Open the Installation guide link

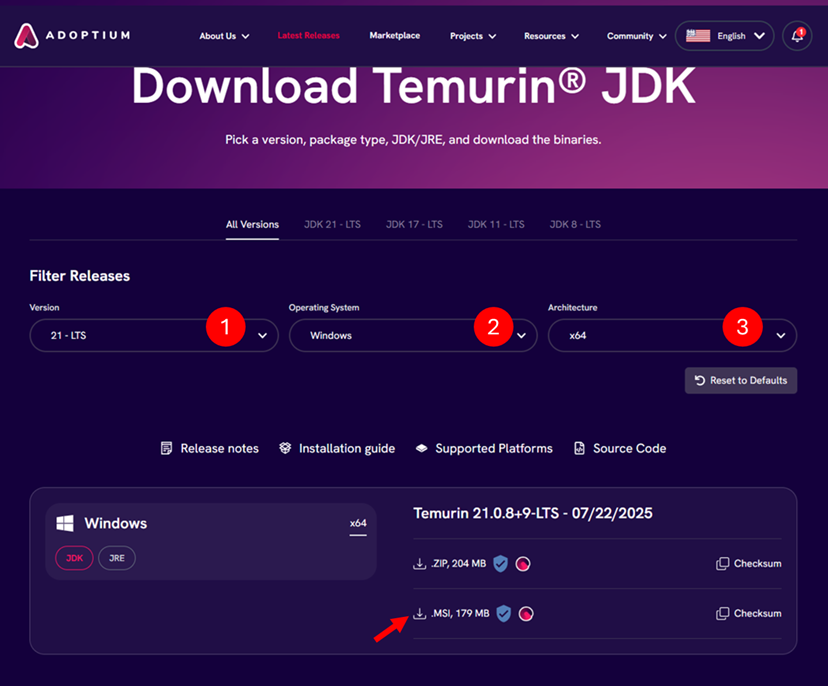[x=337, y=448]
